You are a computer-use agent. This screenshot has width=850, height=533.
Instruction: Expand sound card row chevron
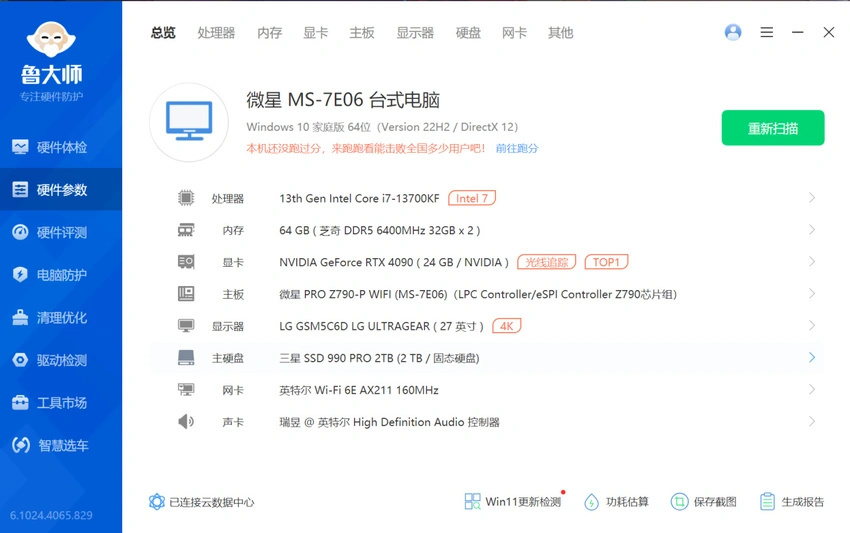[x=812, y=421]
